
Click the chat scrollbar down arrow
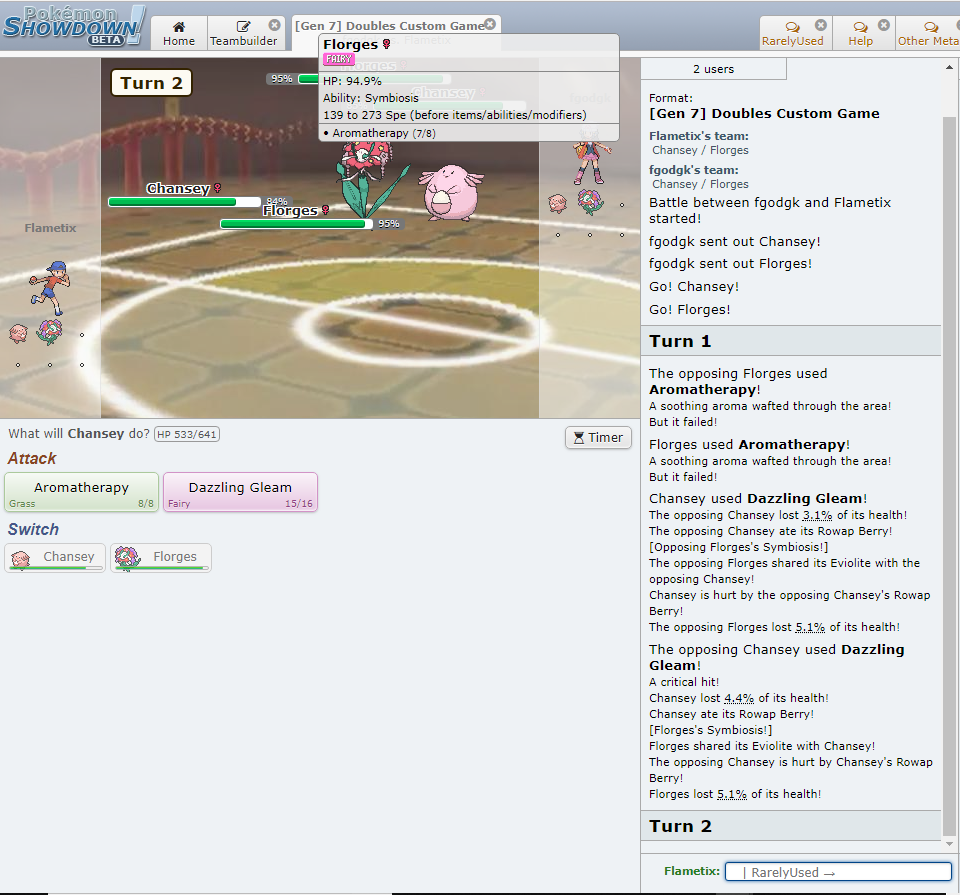(x=949, y=844)
